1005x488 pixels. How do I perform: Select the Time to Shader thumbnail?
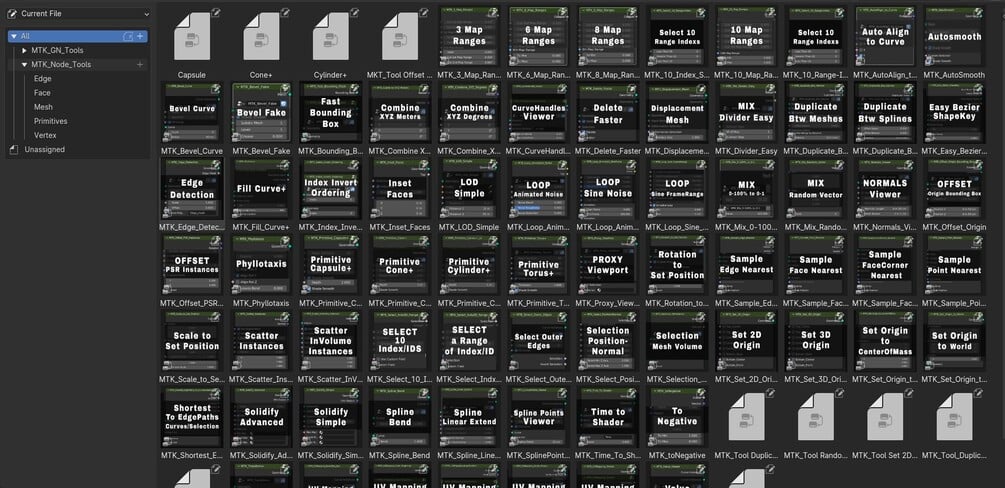pos(608,417)
